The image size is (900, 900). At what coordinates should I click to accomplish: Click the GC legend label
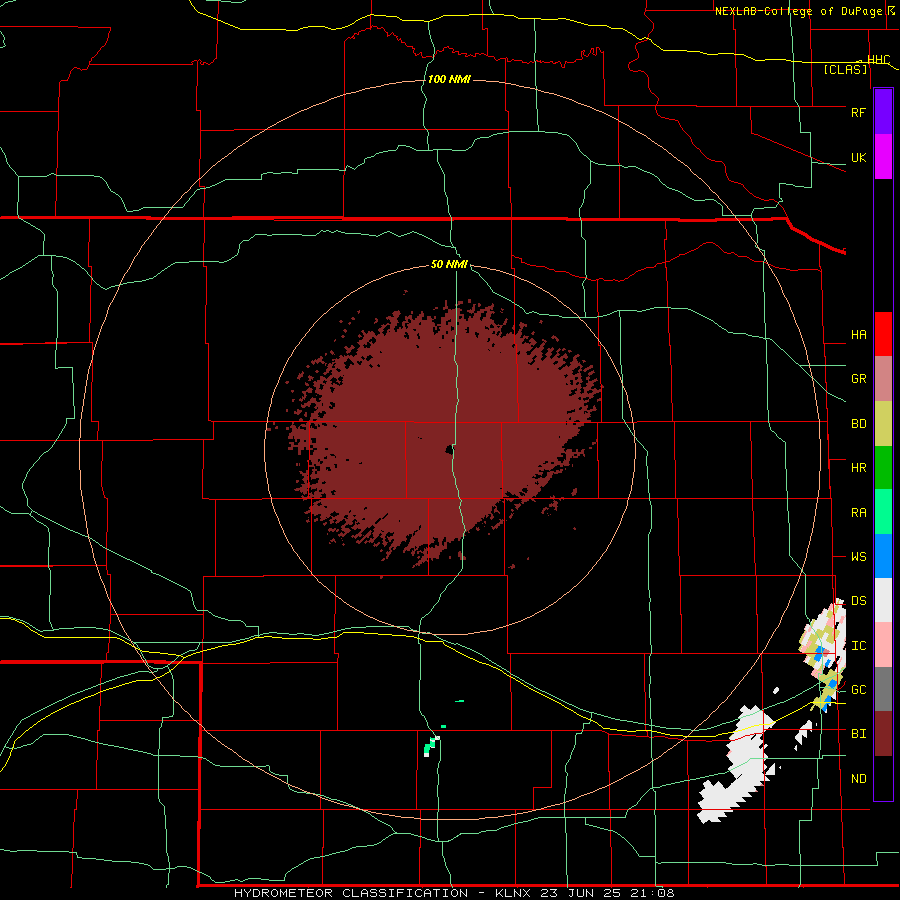[858, 690]
